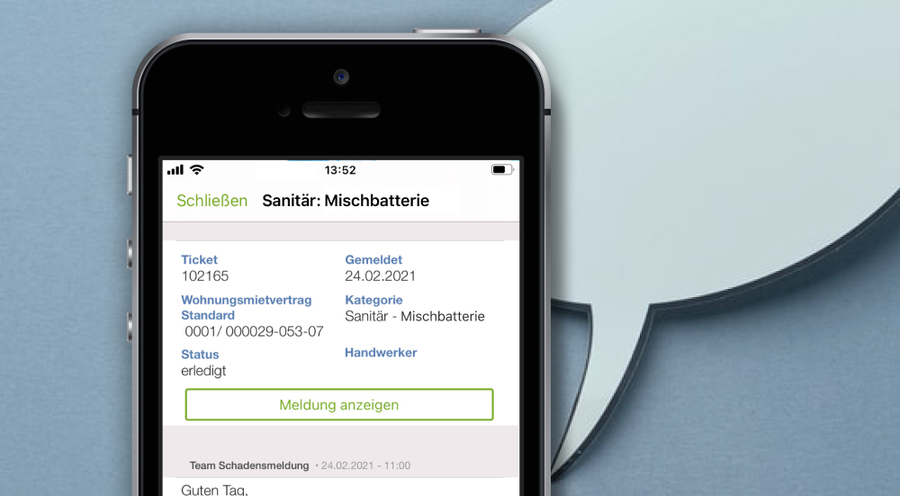This screenshot has width=900, height=496.
Task: Tap the Schließen button
Action: 212,200
